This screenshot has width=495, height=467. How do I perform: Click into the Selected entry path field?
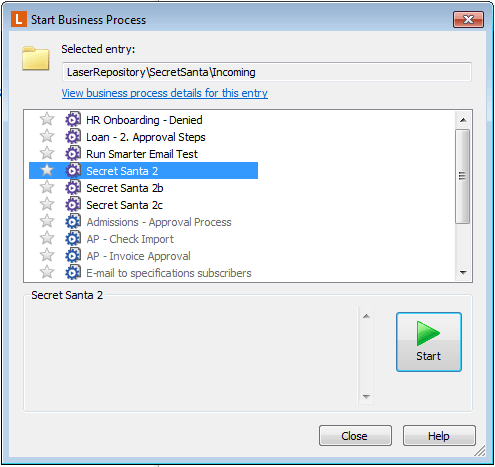[267, 72]
